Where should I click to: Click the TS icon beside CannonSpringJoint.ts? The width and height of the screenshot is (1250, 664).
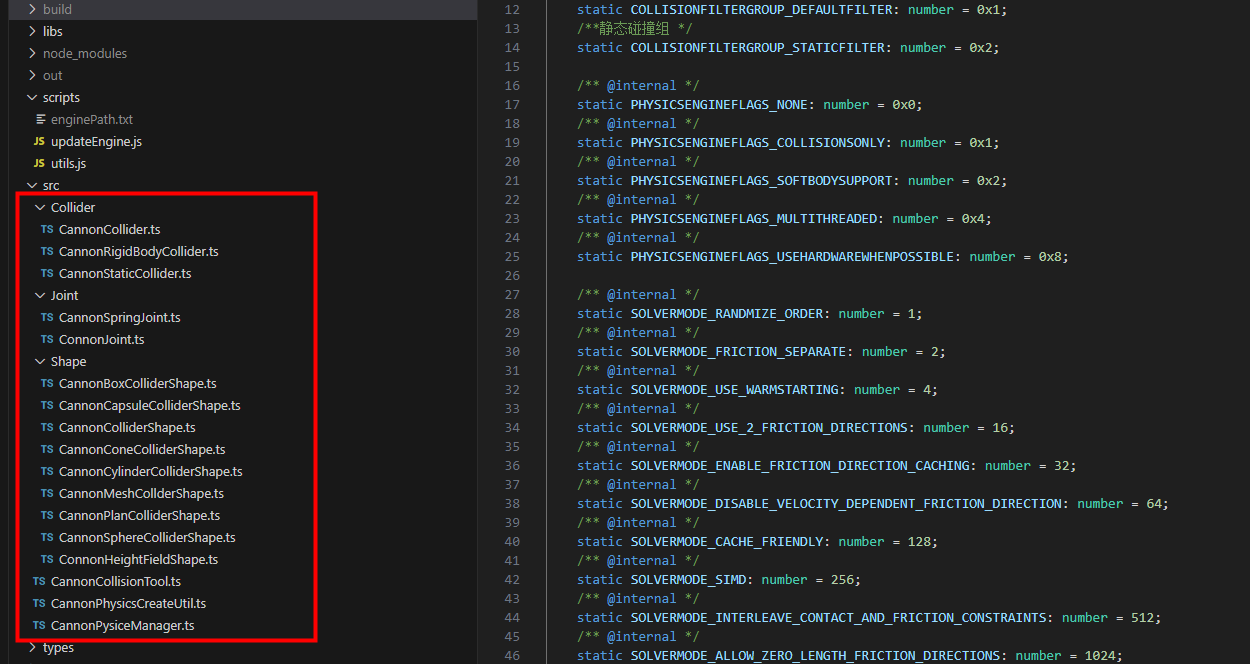(x=47, y=318)
